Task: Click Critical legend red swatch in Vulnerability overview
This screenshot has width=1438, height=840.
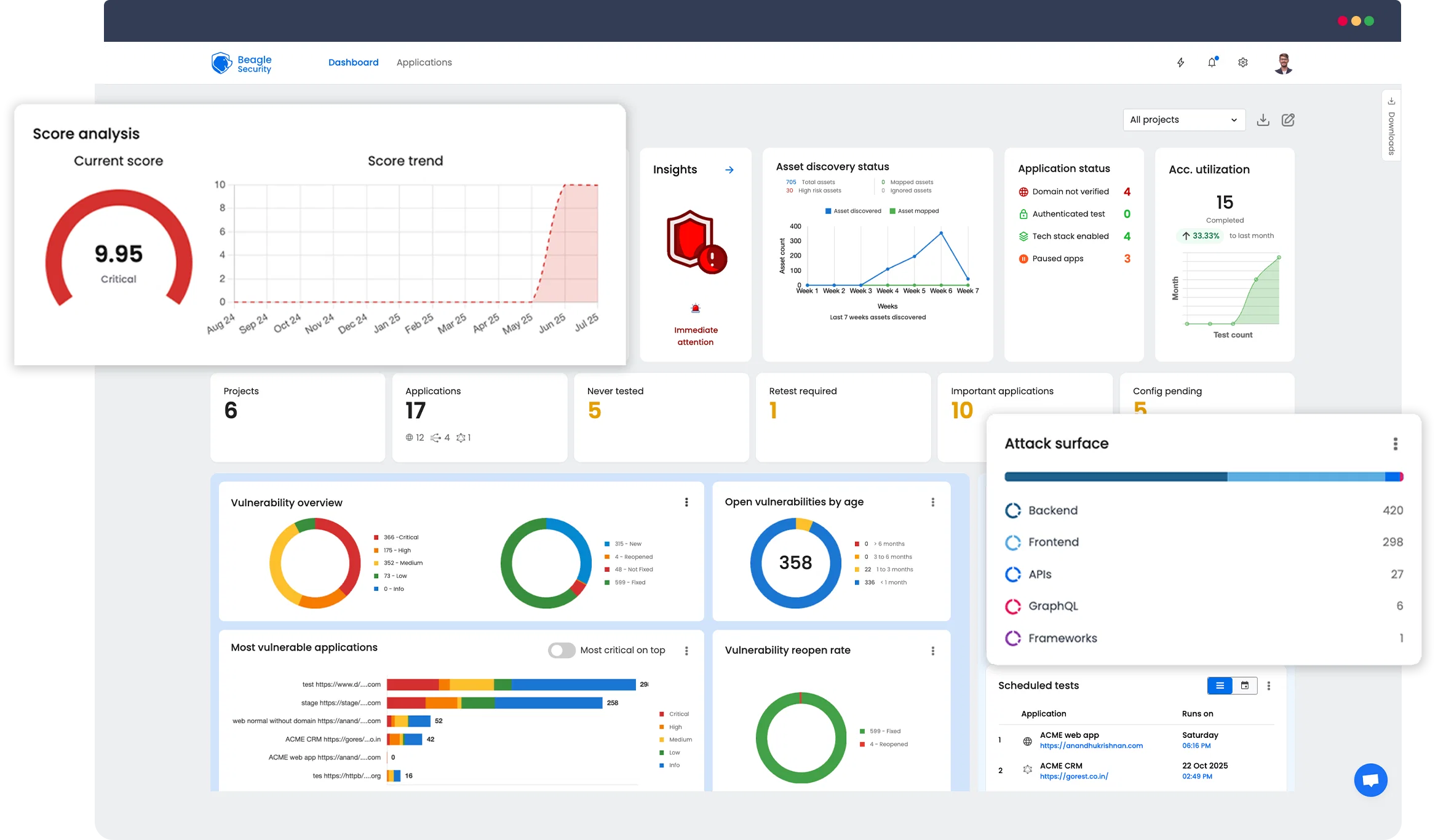Action: (376, 537)
